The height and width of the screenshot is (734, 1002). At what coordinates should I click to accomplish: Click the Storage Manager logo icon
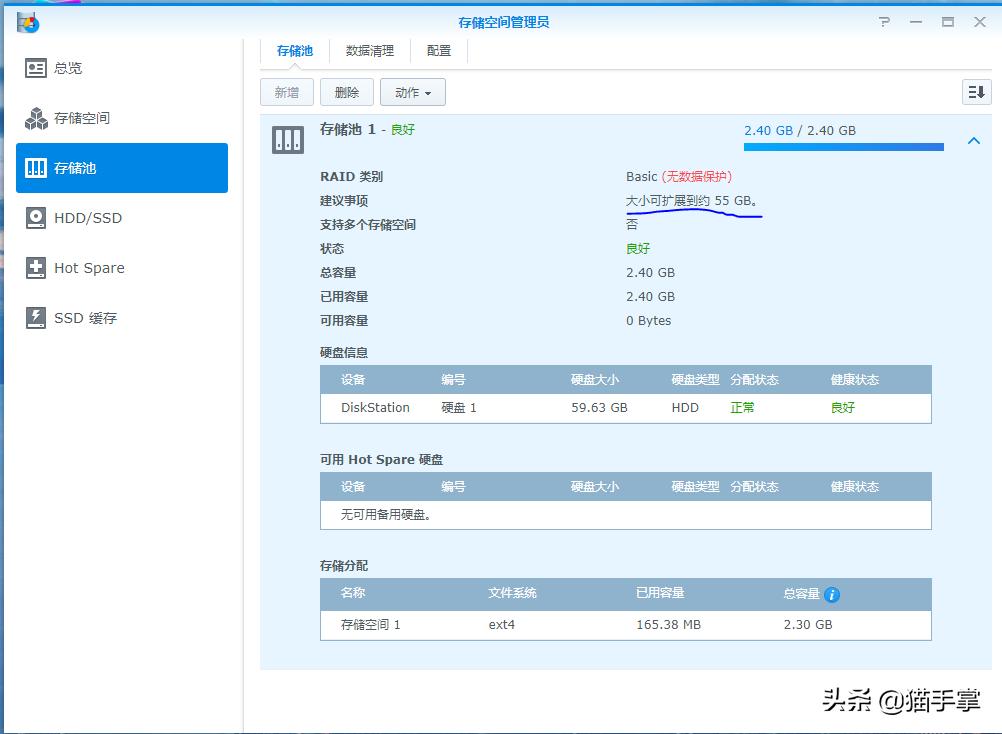[29, 22]
